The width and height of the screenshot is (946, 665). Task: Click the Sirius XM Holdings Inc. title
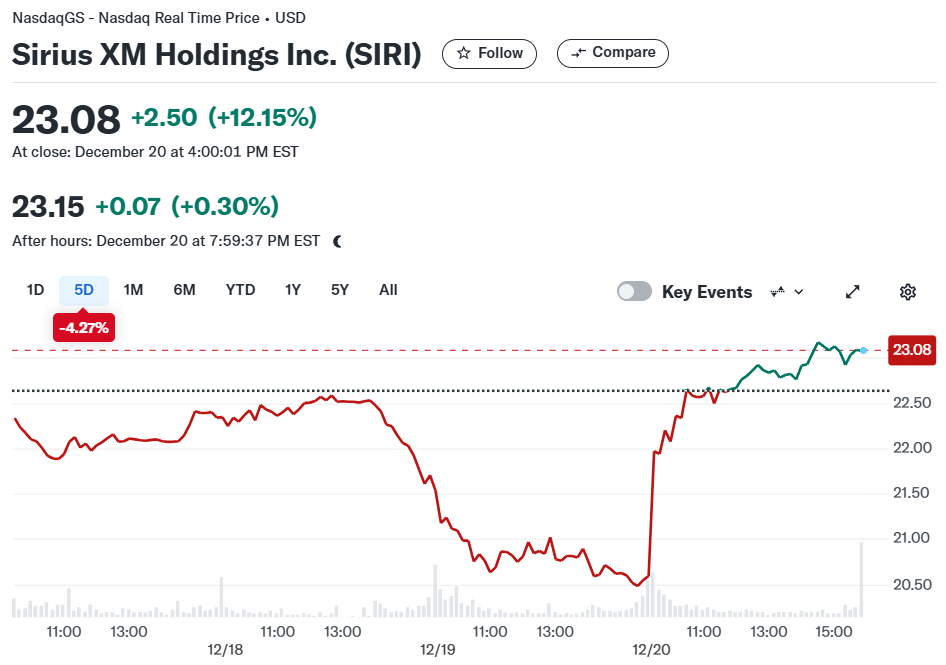(217, 54)
